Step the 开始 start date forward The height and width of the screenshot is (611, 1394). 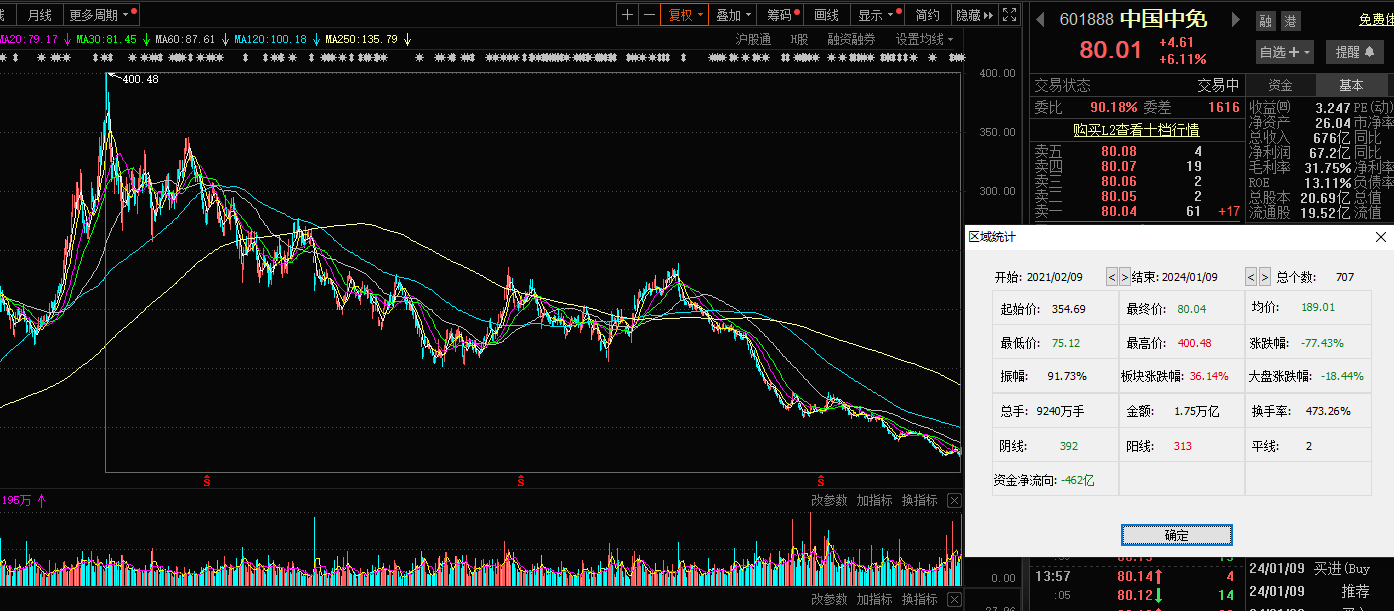[1125, 277]
